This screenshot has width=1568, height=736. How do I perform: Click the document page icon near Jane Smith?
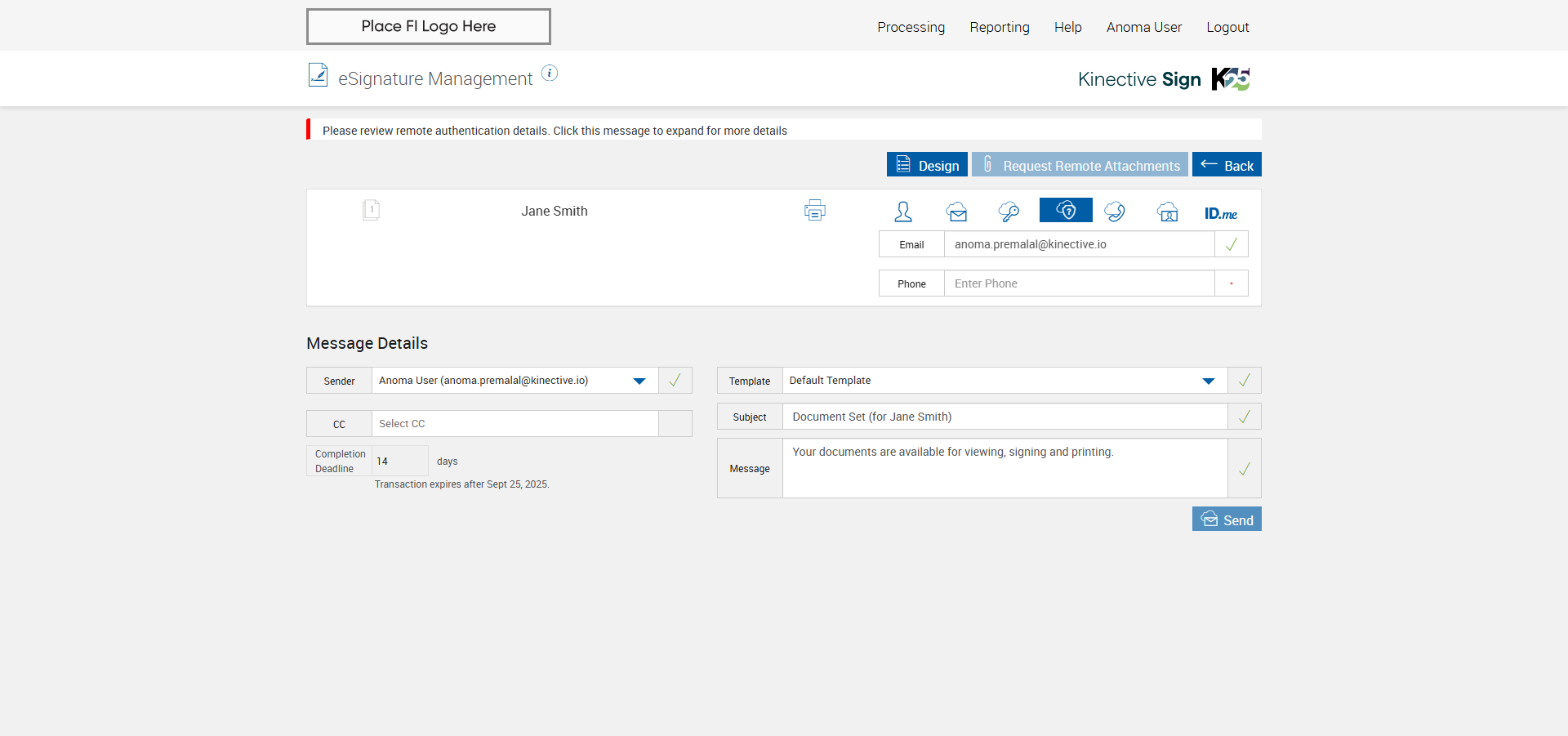pos(371,211)
